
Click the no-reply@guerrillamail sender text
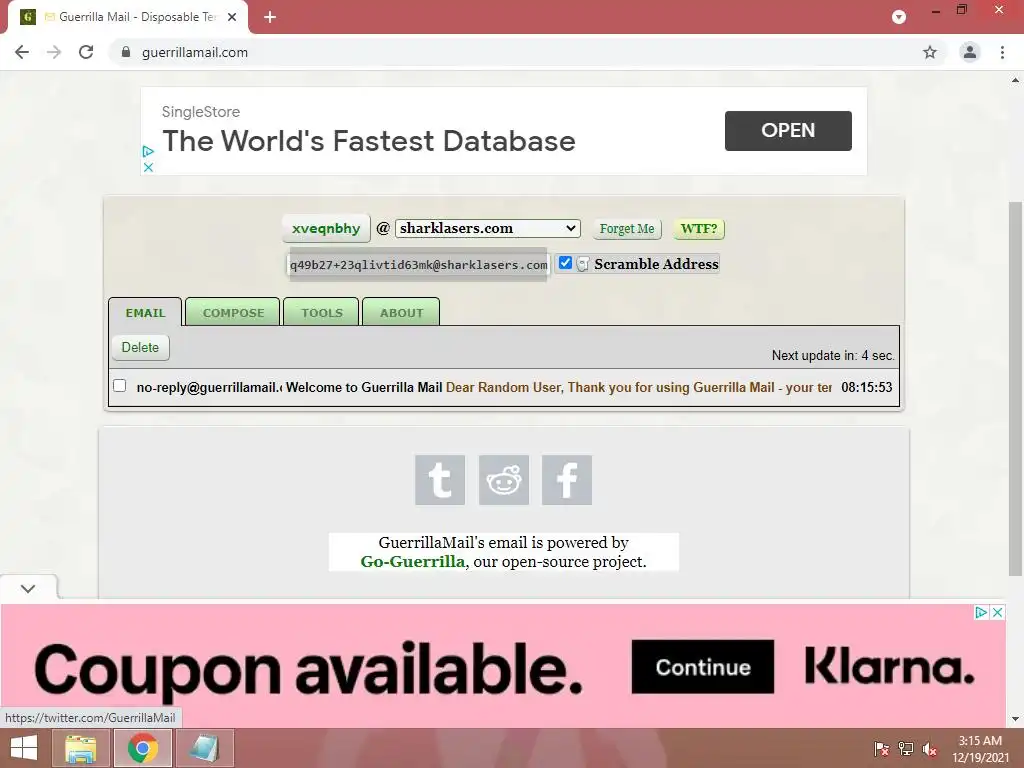(209, 387)
